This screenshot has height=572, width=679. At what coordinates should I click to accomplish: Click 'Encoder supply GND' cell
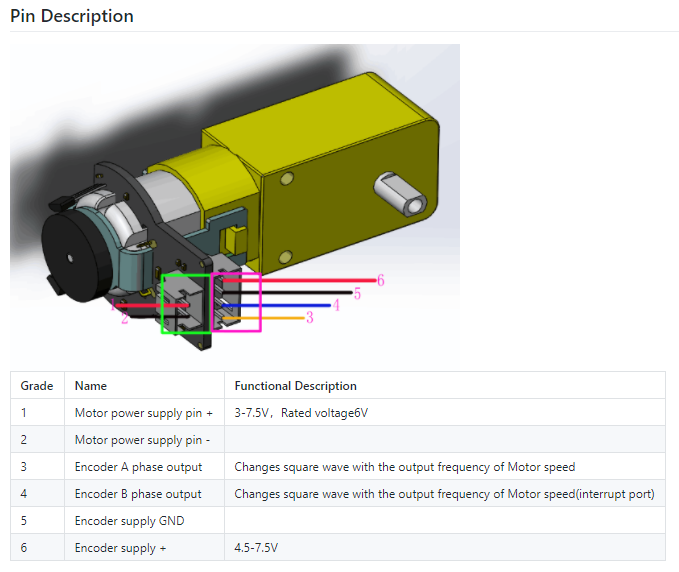[144, 520]
